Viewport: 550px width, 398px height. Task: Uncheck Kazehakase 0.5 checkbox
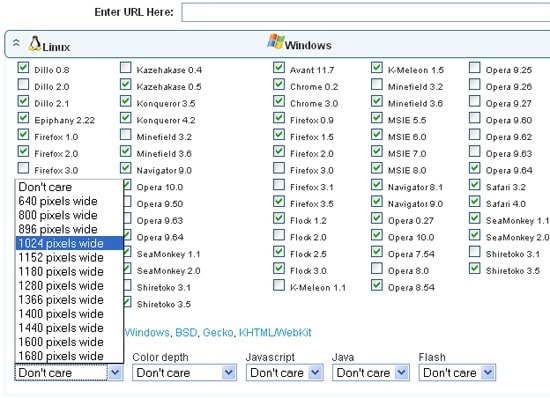126,84
